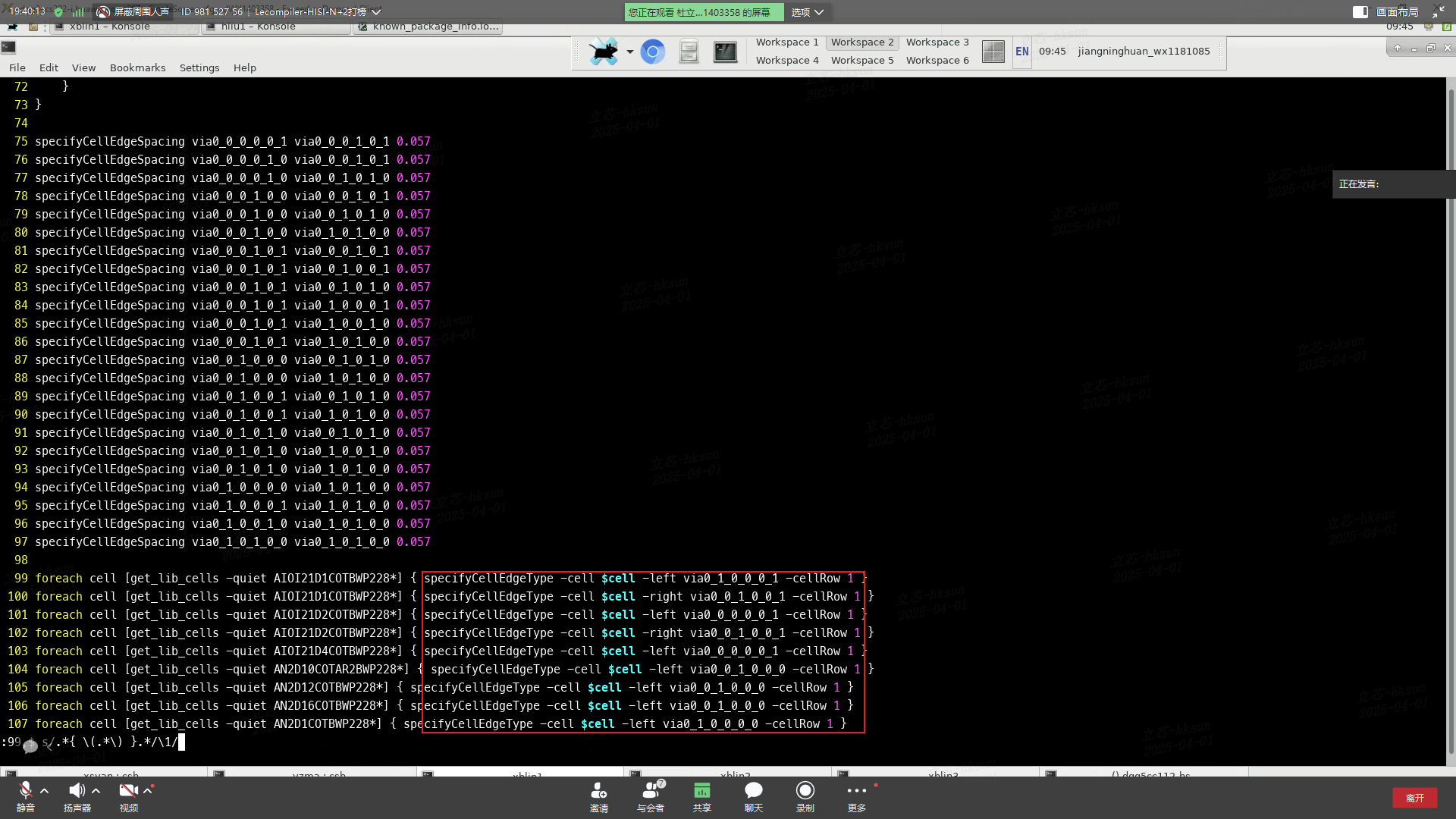Click the green share screen icon
Screen dimensions: 1456x819
click(x=701, y=791)
